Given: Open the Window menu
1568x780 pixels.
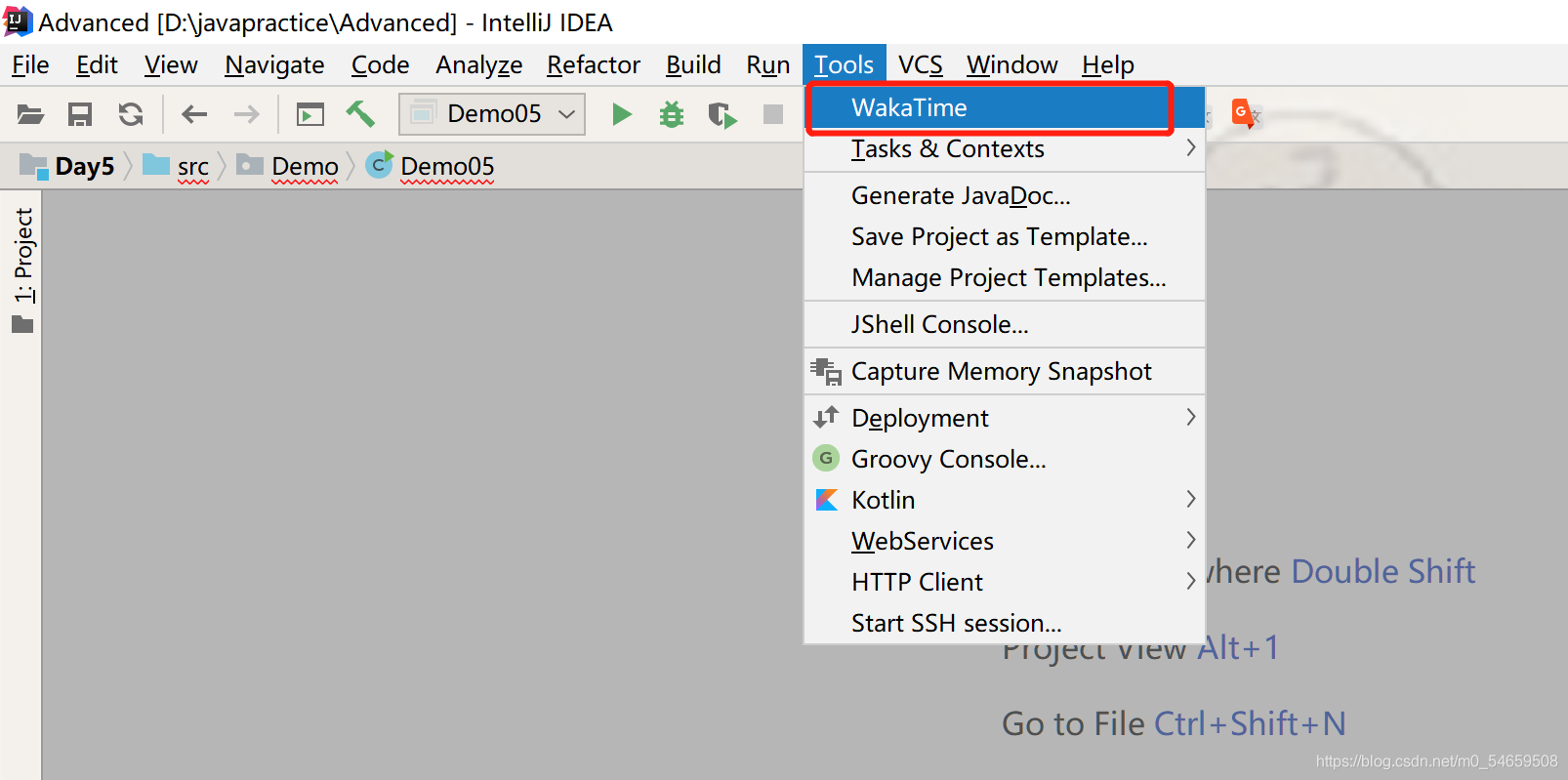Looking at the screenshot, I should [x=1011, y=64].
